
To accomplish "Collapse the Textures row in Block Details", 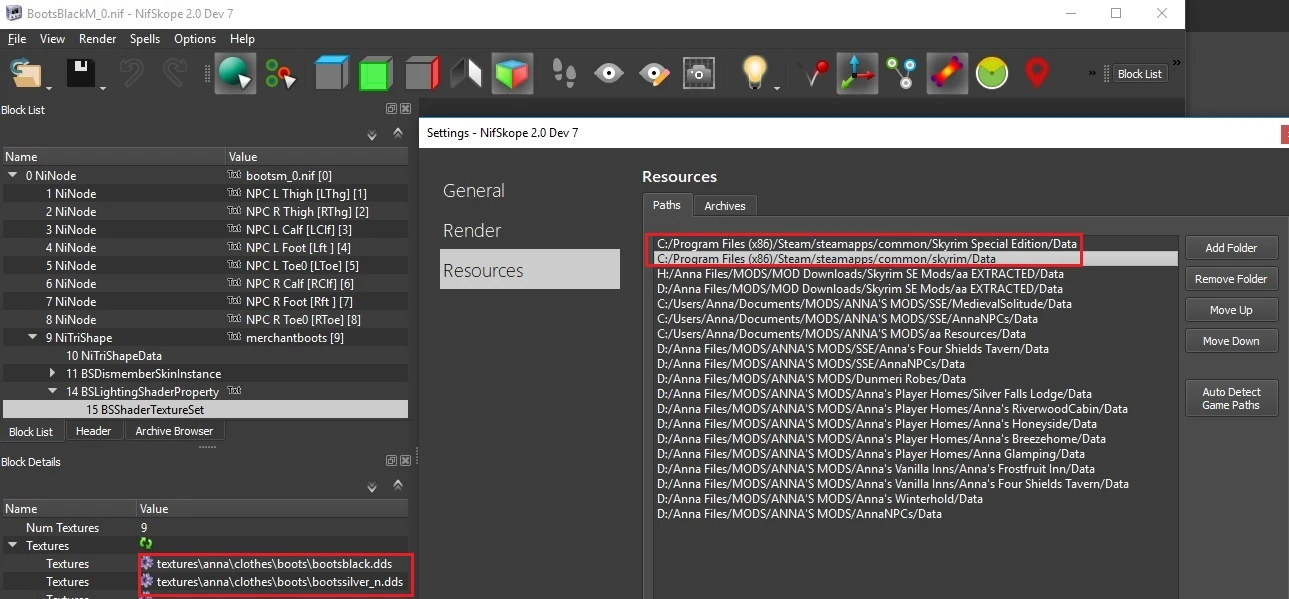I will 13,546.
